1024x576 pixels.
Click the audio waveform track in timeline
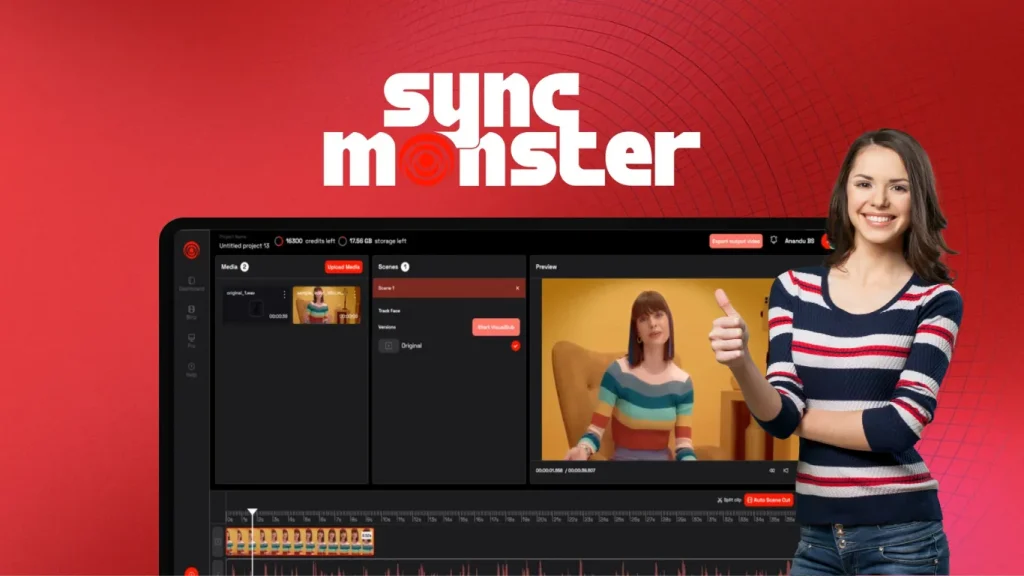pyautogui.click(x=511, y=568)
